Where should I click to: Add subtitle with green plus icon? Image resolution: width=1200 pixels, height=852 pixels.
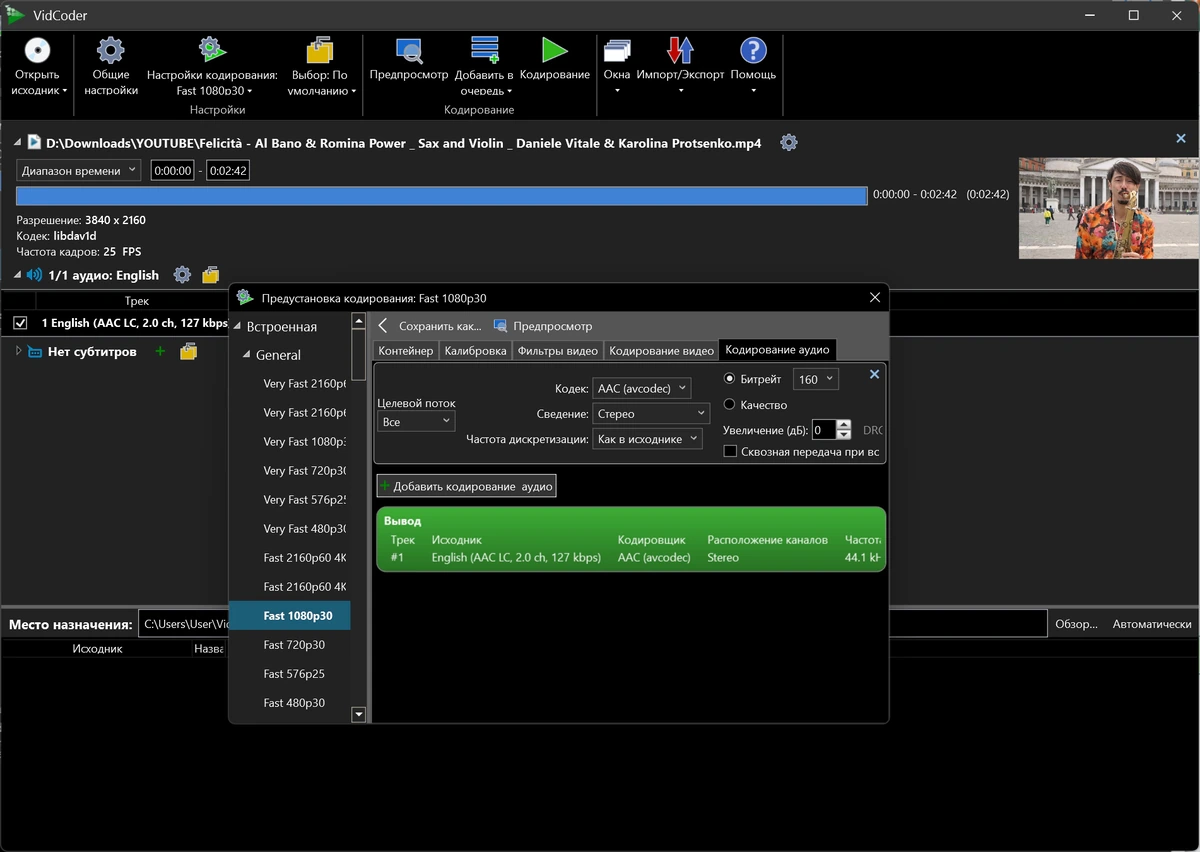[x=160, y=351]
